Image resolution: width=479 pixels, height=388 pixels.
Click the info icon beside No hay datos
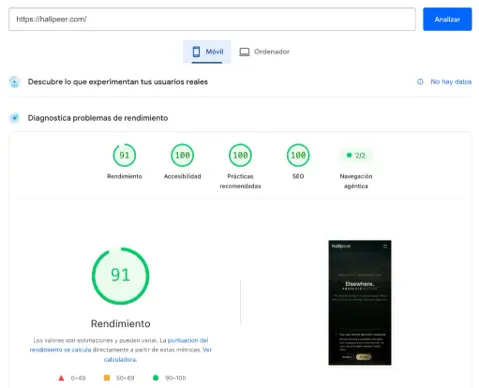[420, 82]
